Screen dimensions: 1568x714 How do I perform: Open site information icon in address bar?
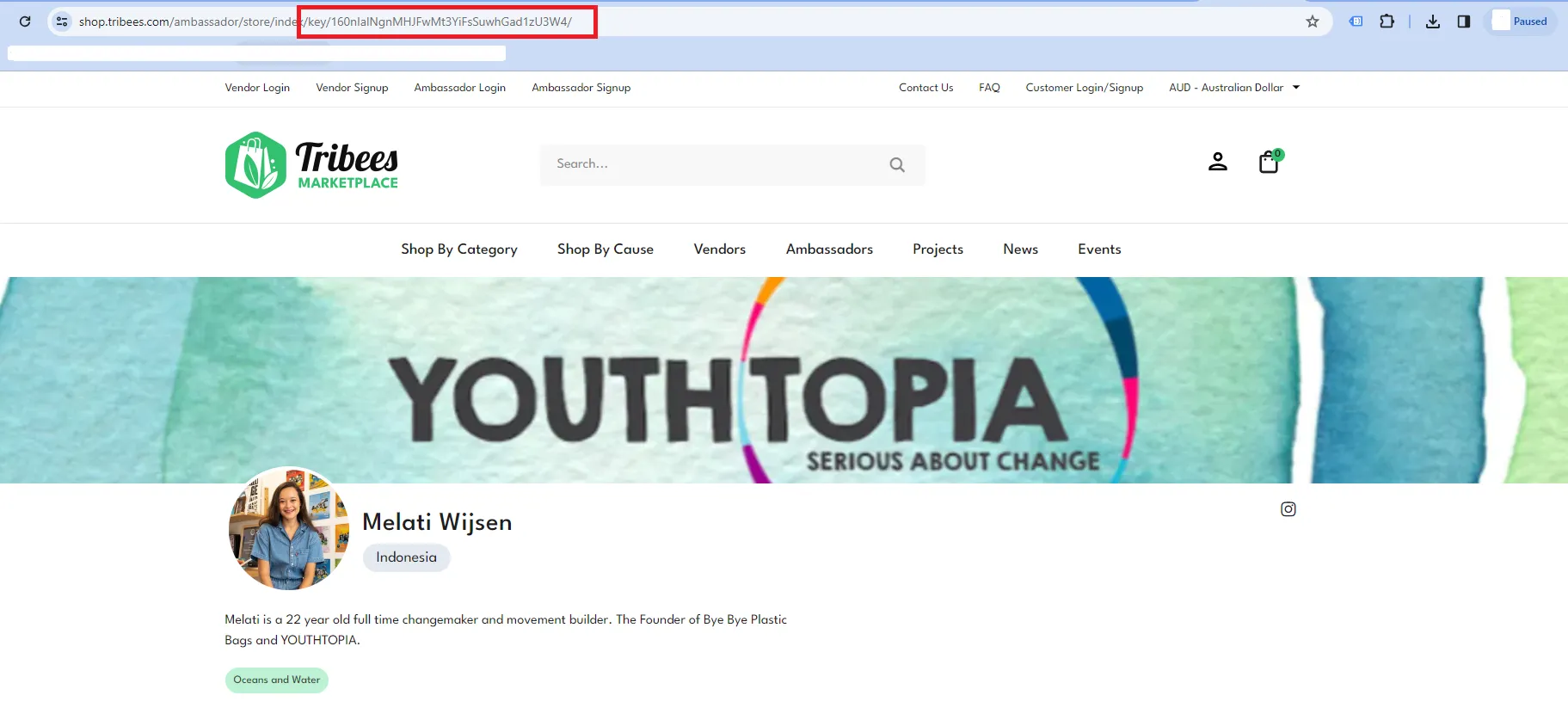62,22
